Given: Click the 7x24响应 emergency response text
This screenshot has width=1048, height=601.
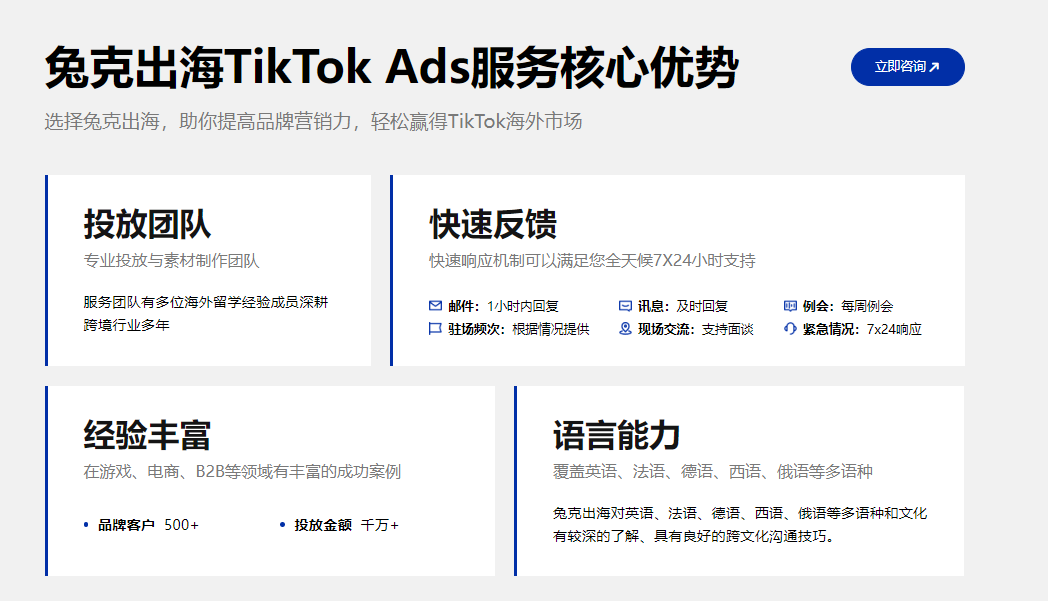Looking at the screenshot, I should click(894, 329).
